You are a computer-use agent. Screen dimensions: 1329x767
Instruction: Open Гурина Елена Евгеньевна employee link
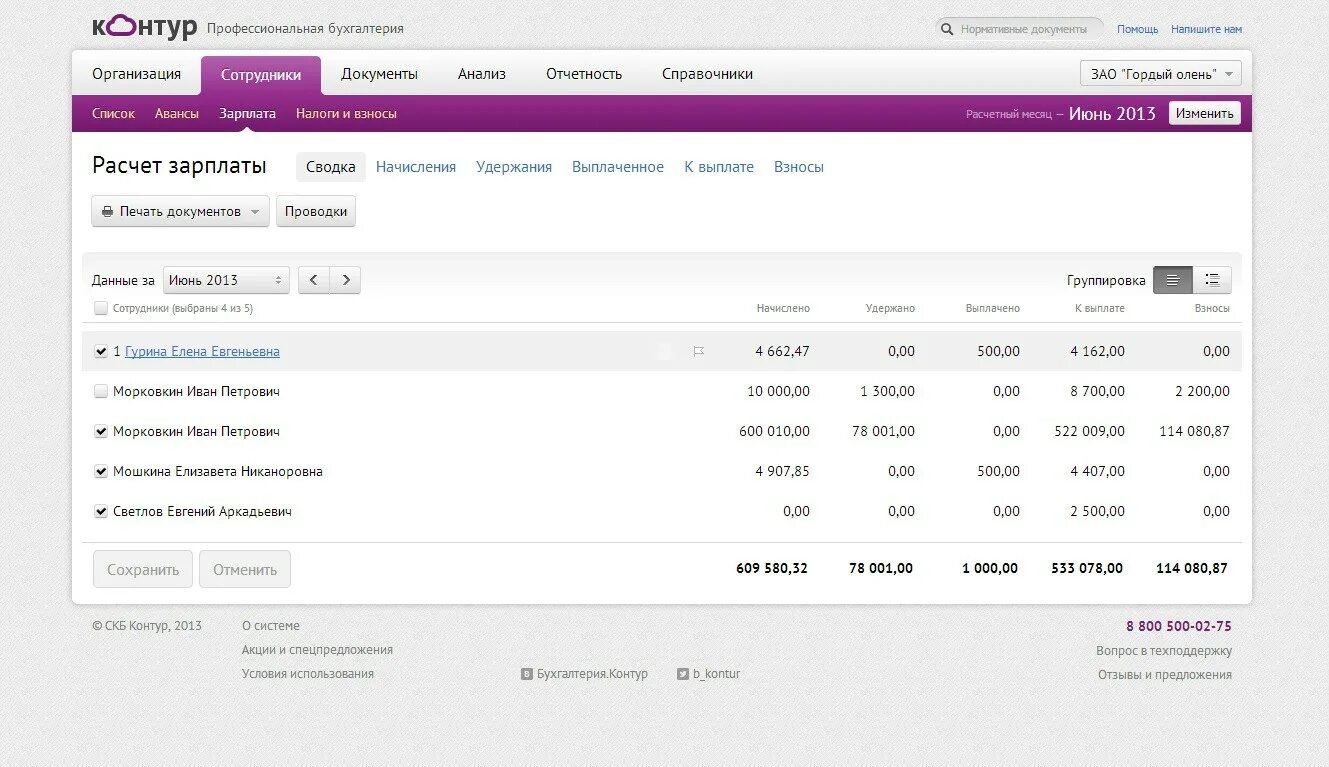(202, 352)
